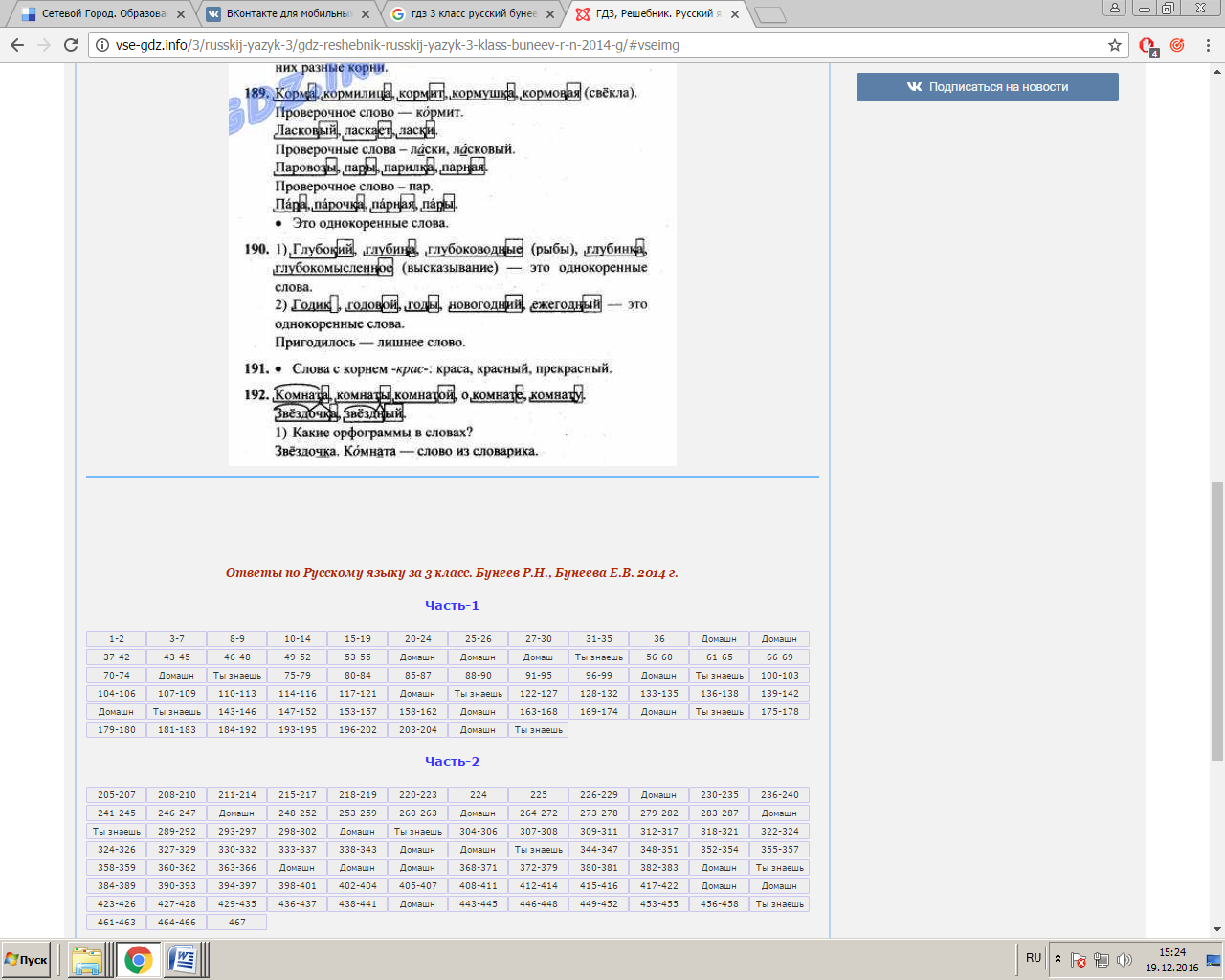Close the ГДЗ, Решебник tab

(x=733, y=14)
